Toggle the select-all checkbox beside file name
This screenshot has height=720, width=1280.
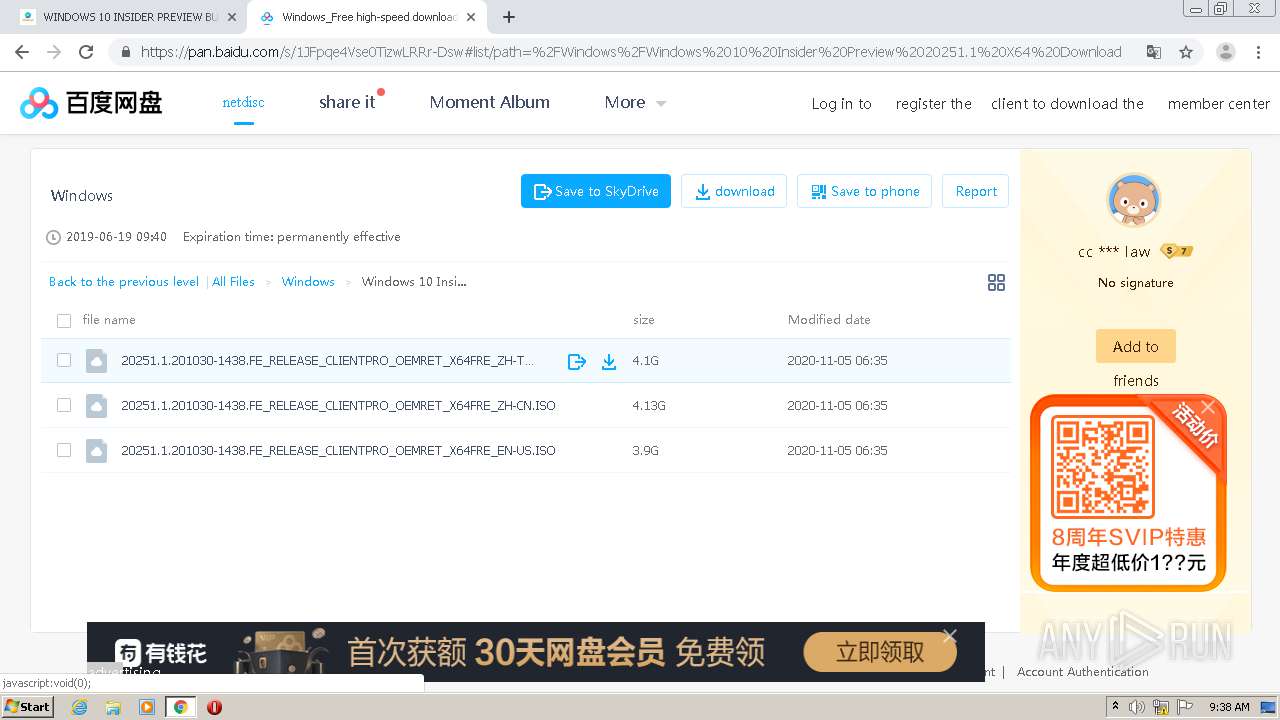[x=64, y=320]
